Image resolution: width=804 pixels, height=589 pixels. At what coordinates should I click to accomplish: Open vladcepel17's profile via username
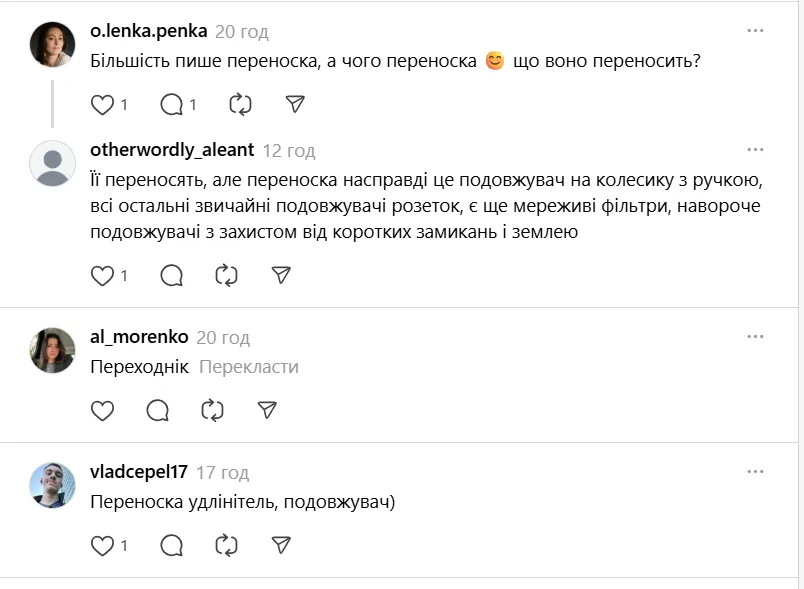coord(138,472)
